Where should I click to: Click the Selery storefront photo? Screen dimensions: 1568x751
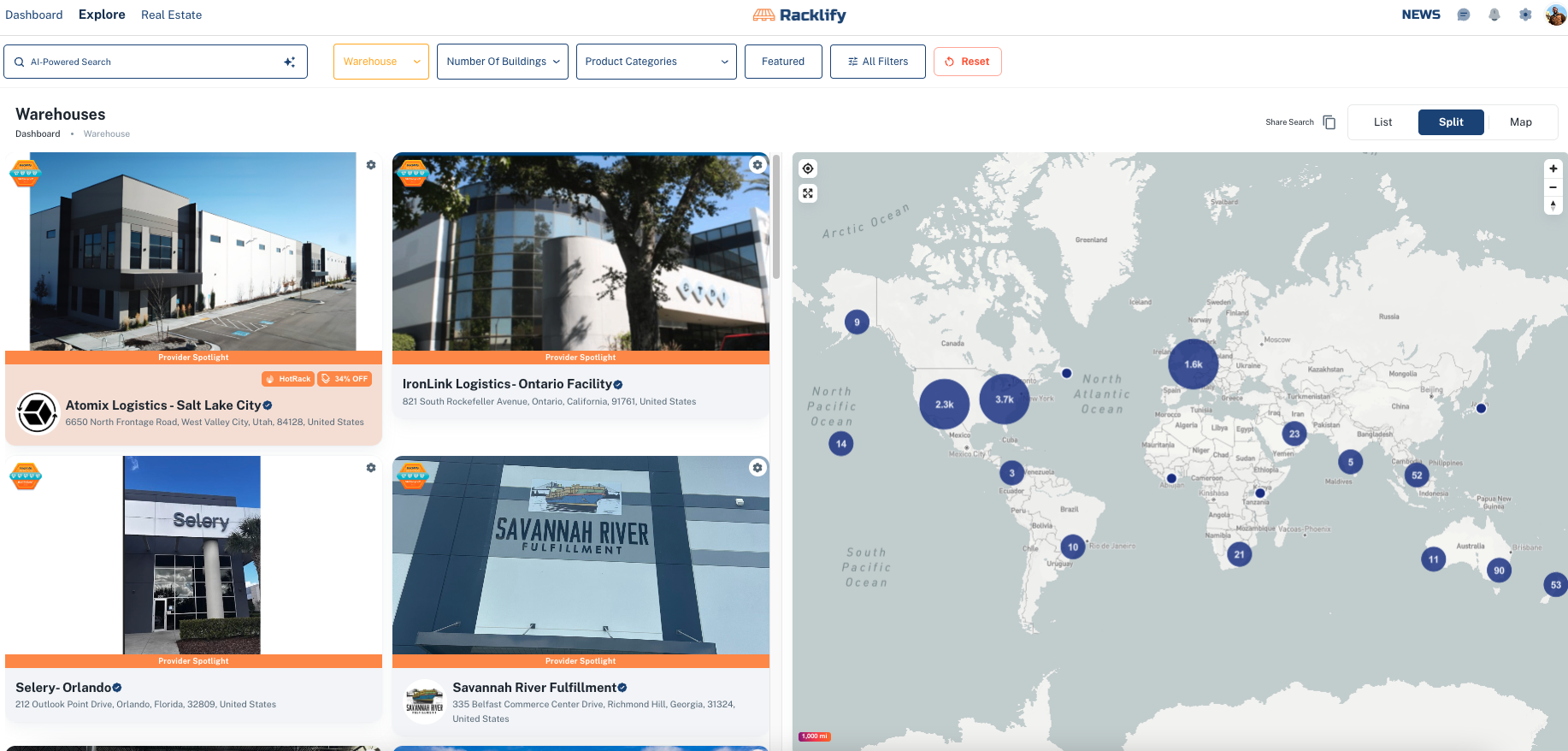pos(192,555)
